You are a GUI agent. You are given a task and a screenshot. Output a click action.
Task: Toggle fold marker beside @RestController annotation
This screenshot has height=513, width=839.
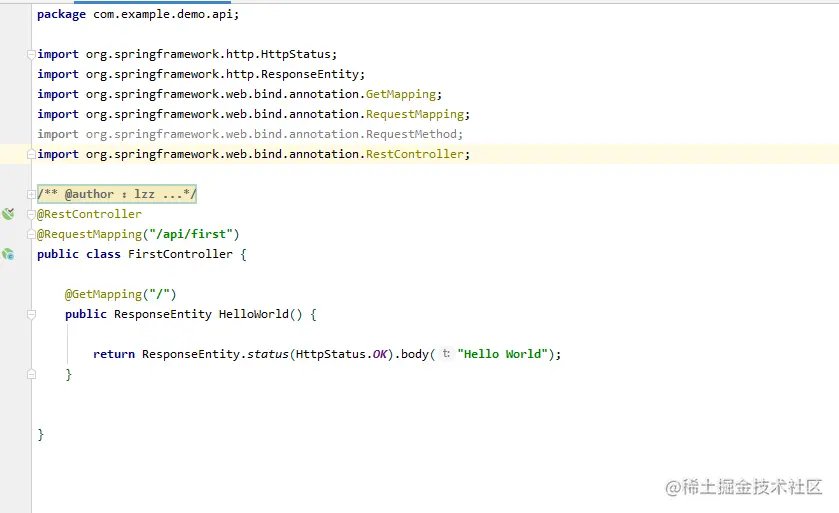point(31,214)
